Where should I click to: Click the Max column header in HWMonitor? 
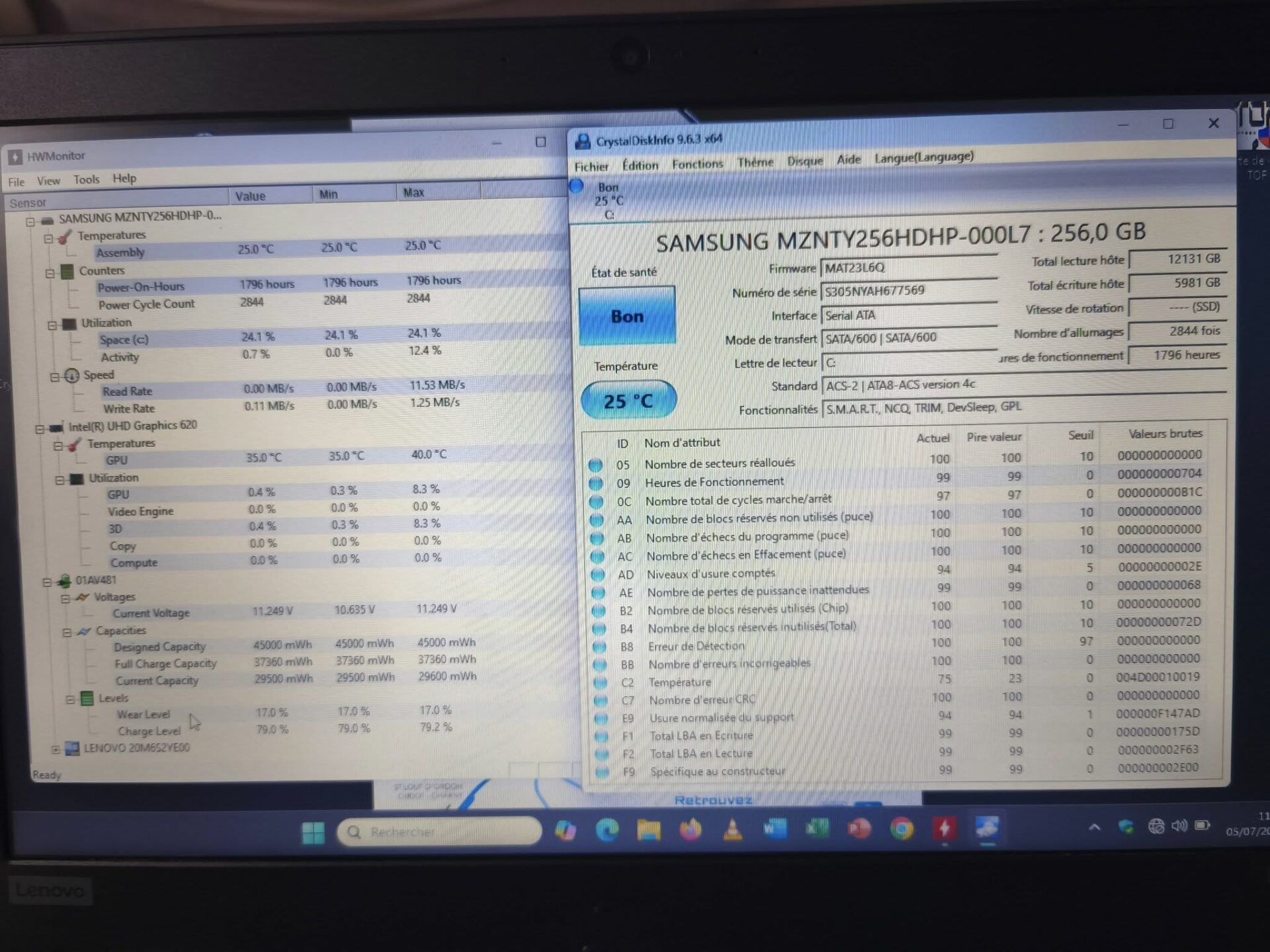click(x=438, y=192)
